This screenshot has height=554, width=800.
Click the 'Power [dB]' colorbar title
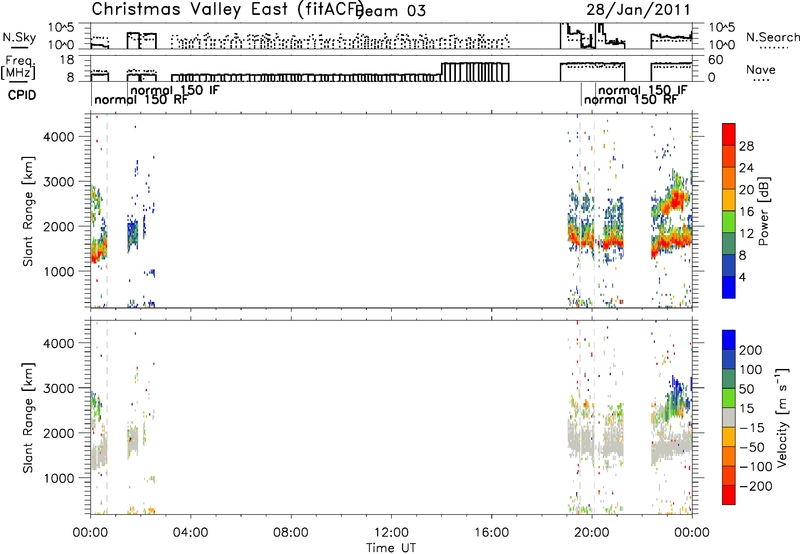click(x=763, y=212)
